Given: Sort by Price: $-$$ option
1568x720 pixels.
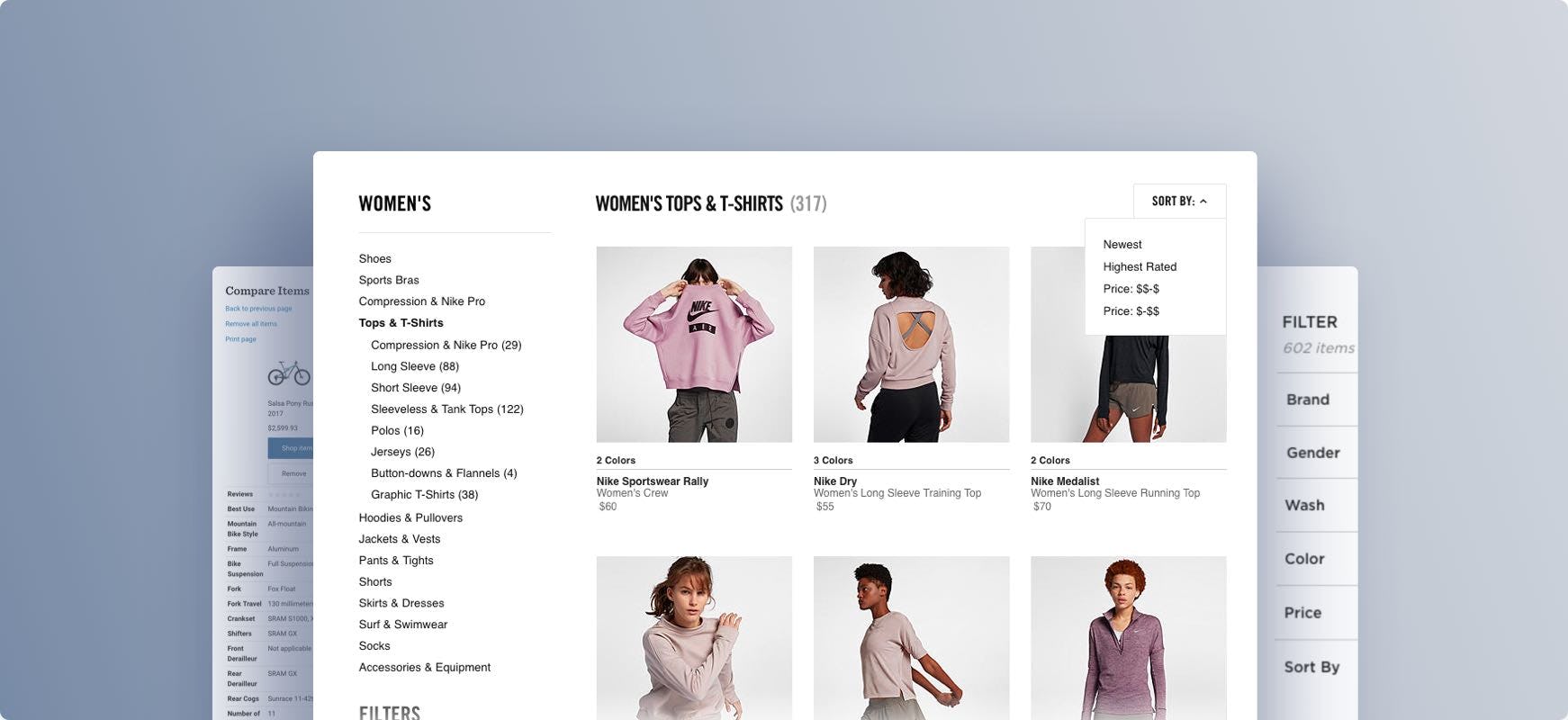Looking at the screenshot, I should point(1131,311).
